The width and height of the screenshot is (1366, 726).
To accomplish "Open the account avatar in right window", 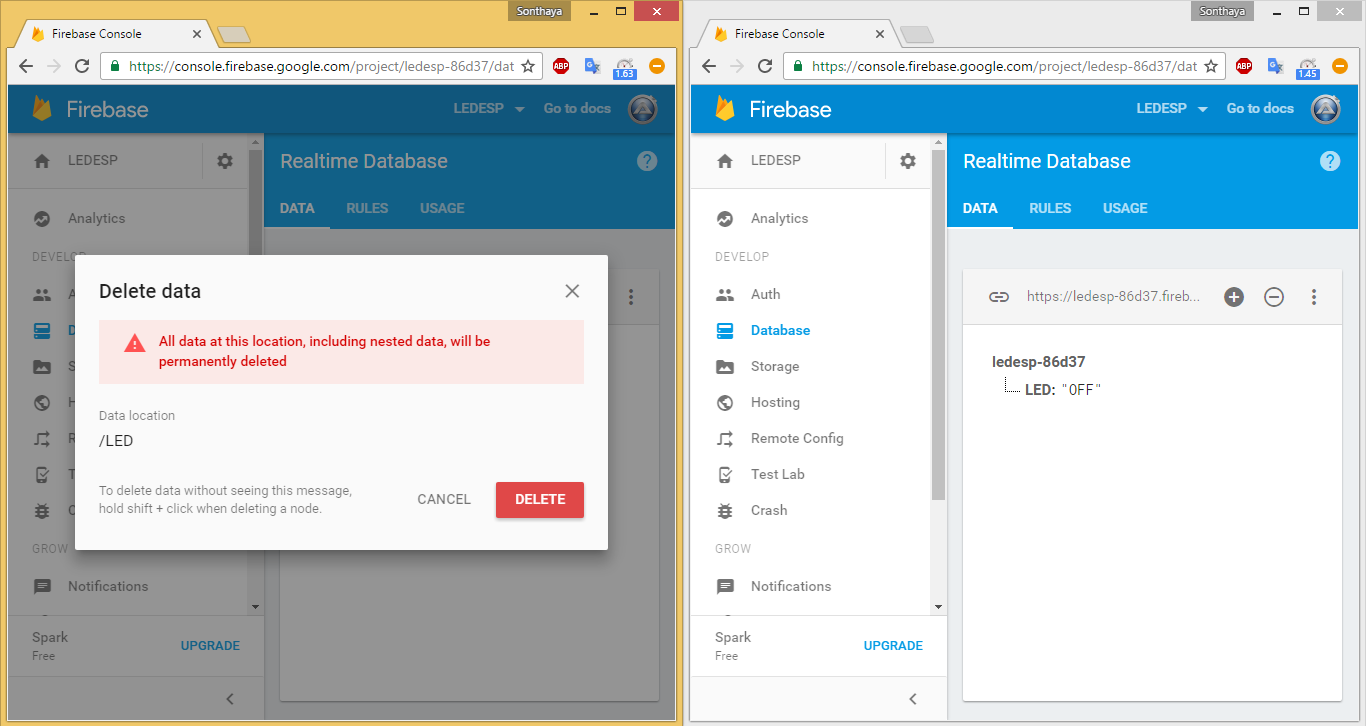I will (1326, 108).
